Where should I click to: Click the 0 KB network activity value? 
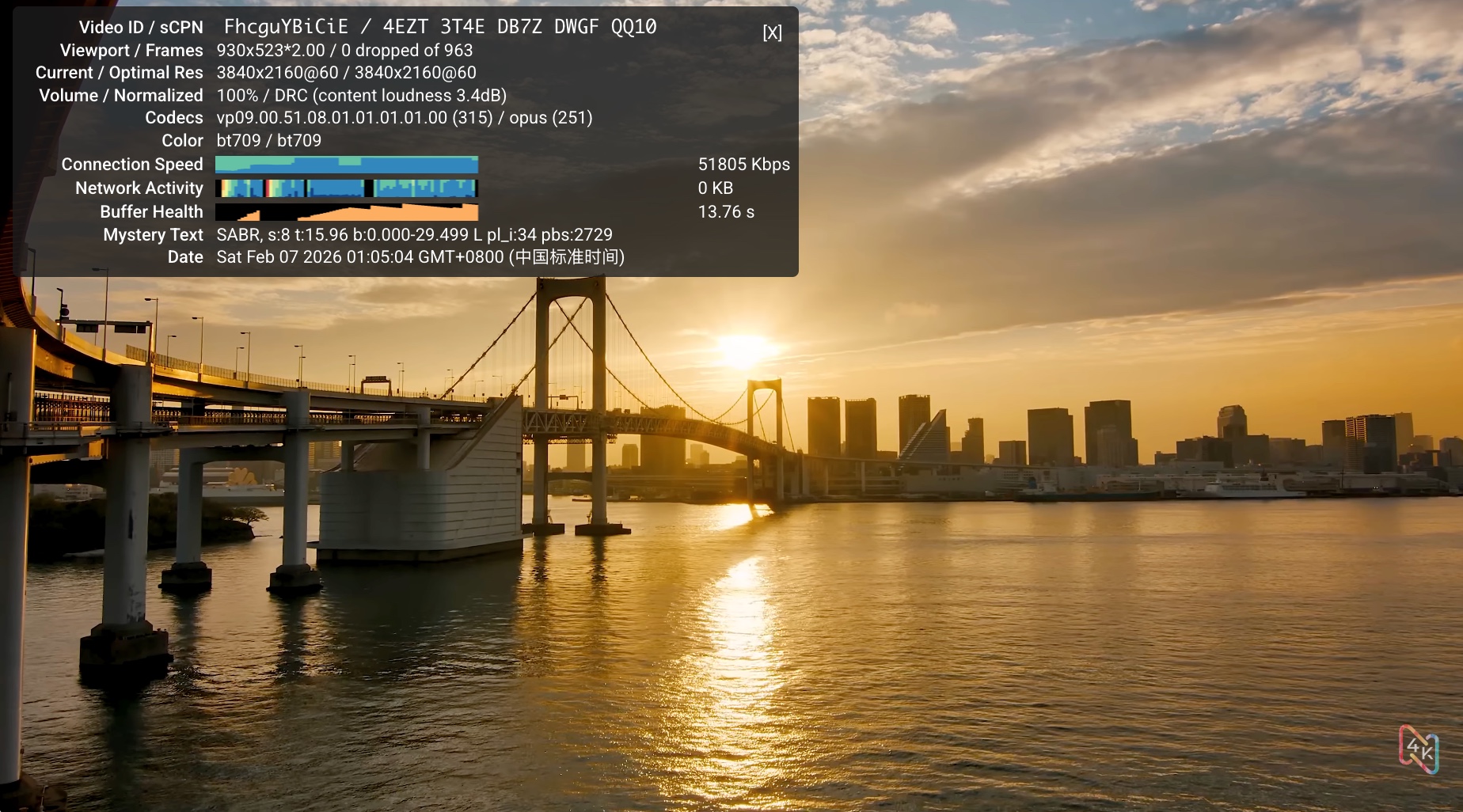(715, 188)
